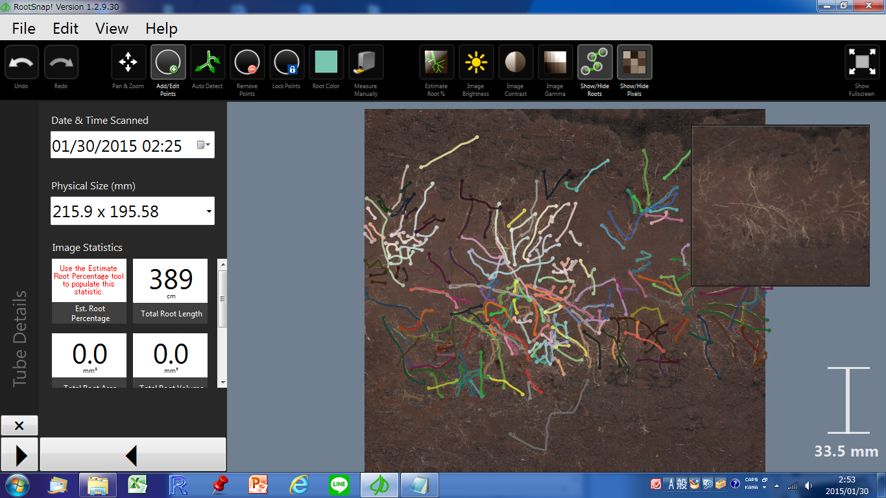The width and height of the screenshot is (886, 498).
Task: Open the View menu
Action: (111, 29)
